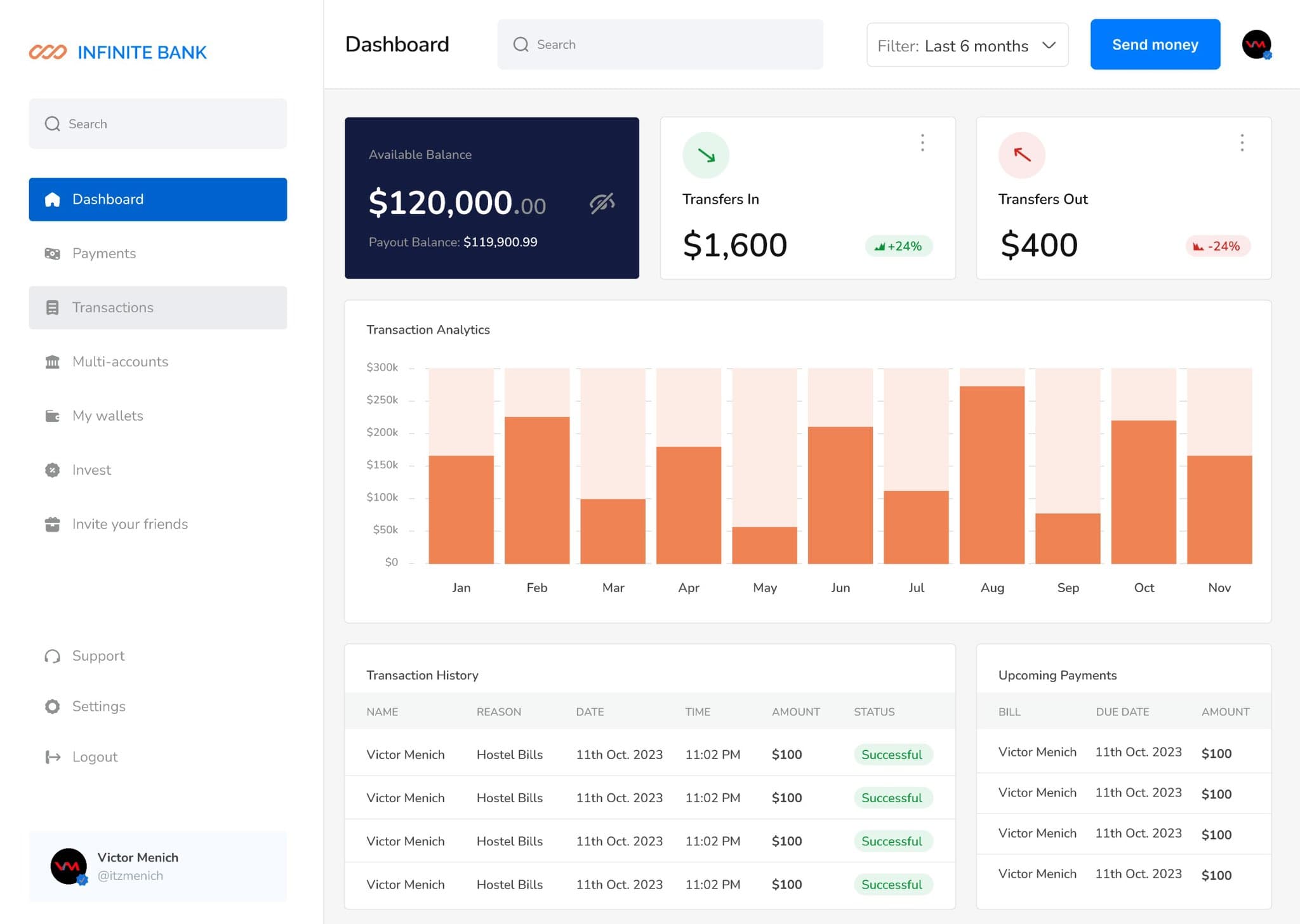Click the Logout arrow icon
1300x924 pixels.
tap(53, 757)
